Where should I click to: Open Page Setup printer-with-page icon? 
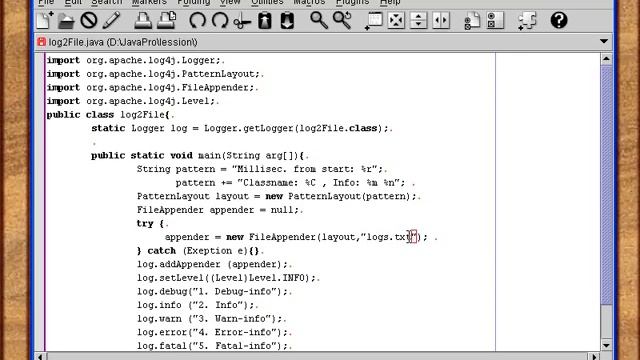(166, 20)
